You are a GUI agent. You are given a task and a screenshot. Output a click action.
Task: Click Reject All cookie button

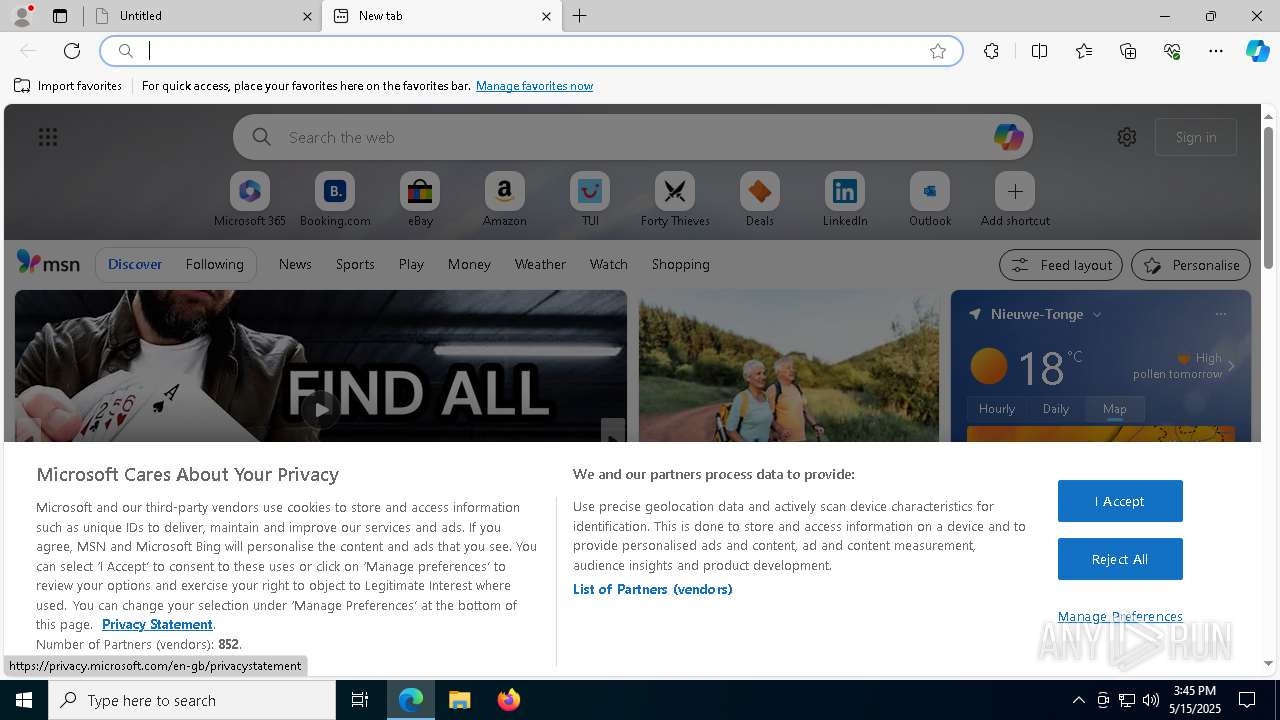pos(1120,559)
